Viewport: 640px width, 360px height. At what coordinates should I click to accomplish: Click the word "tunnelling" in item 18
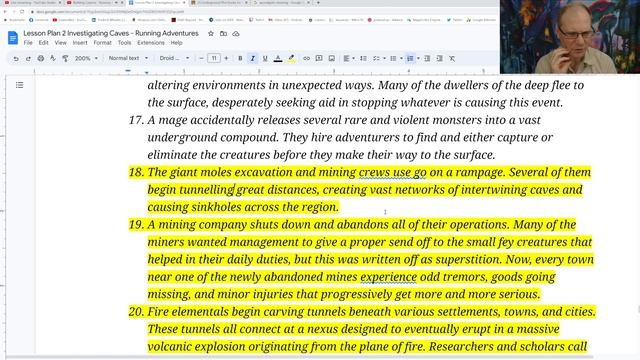(x=206, y=190)
